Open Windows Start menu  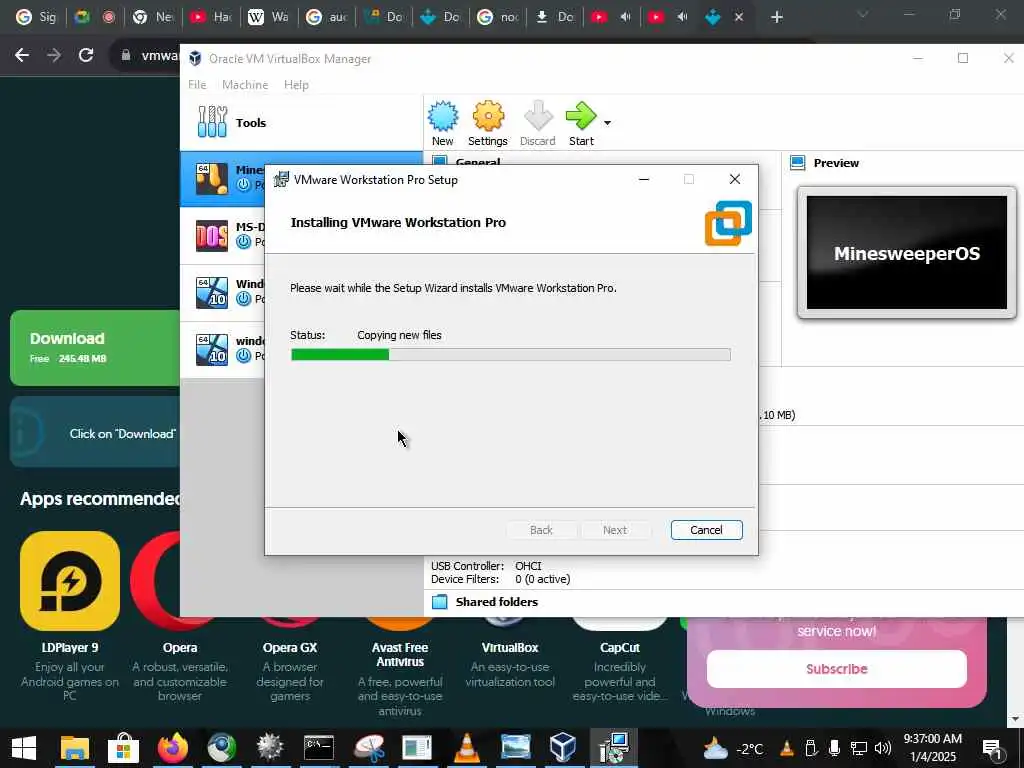pyautogui.click(x=24, y=748)
